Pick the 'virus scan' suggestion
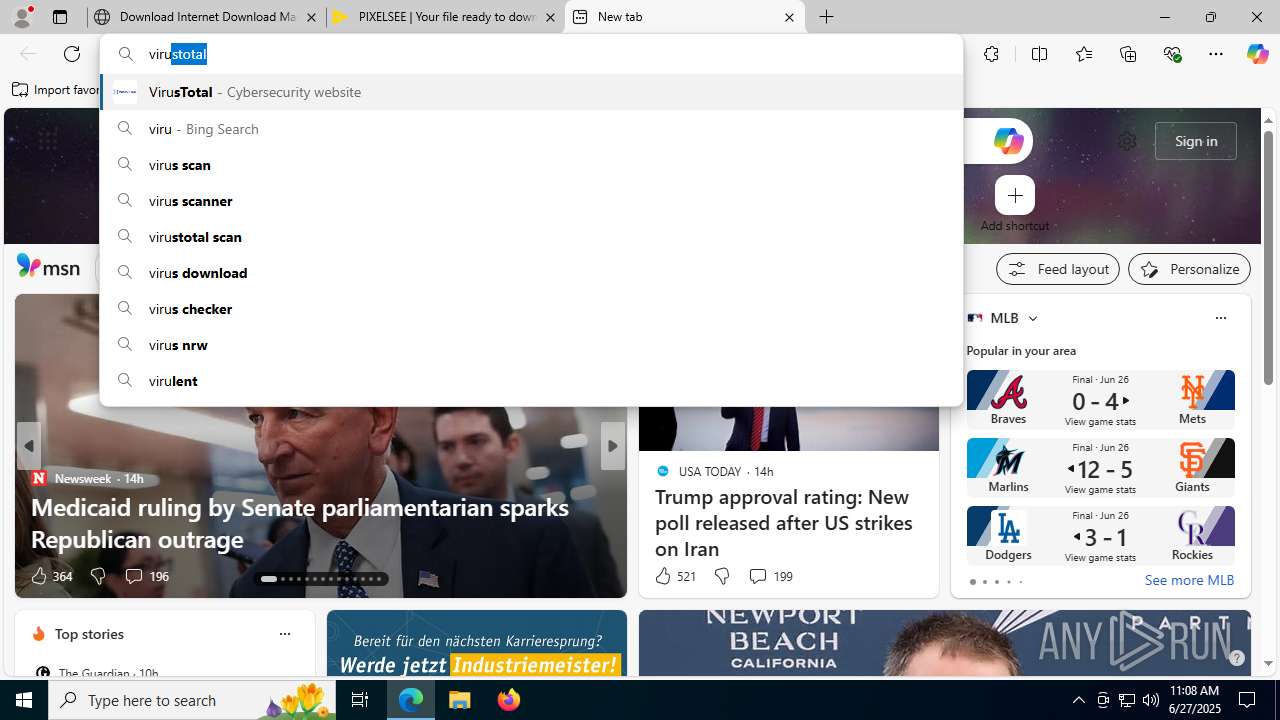The height and width of the screenshot is (720, 1280). 531,165
